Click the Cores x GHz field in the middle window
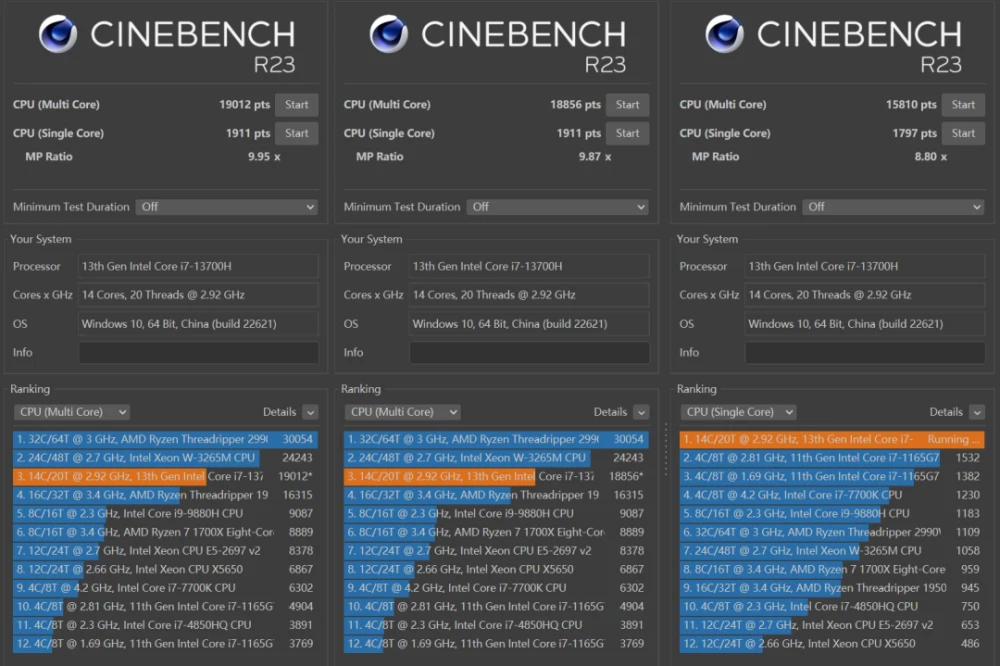 click(x=529, y=295)
